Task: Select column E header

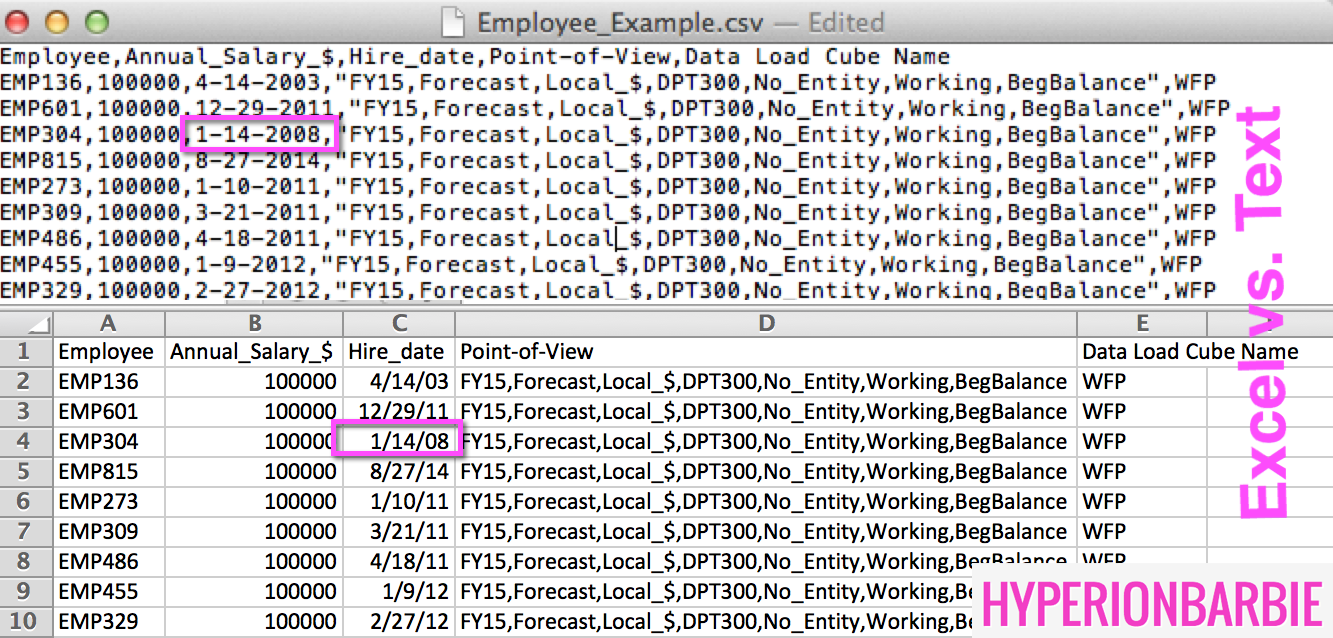Action: click(1141, 323)
